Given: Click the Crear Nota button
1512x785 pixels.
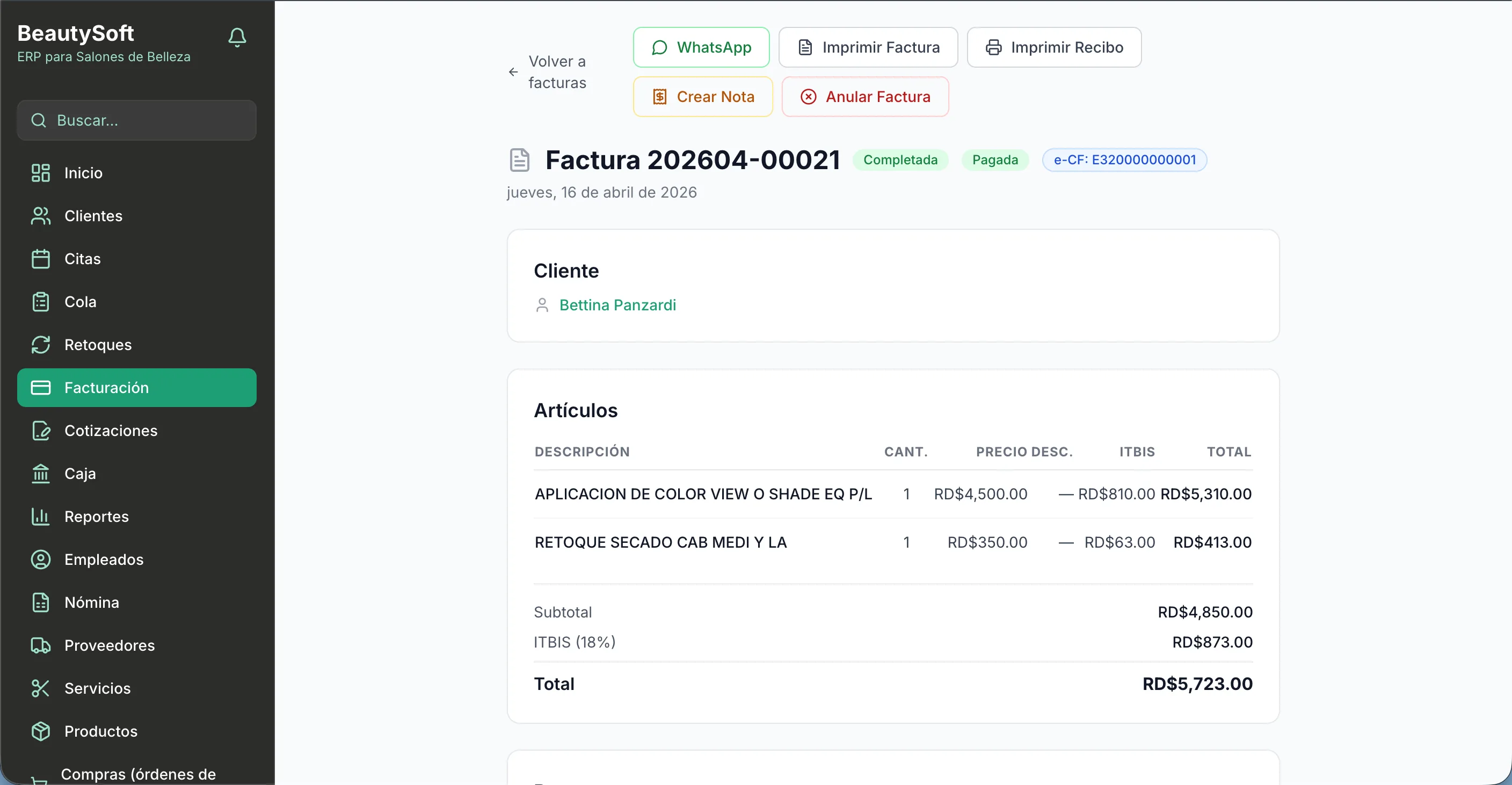Looking at the screenshot, I should [703, 96].
